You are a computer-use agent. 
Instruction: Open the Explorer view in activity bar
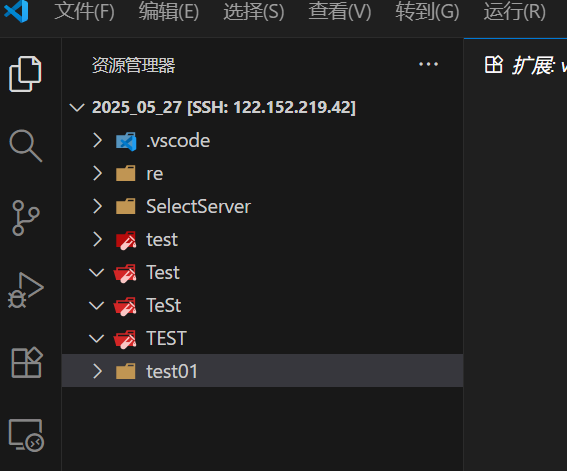pos(25,74)
